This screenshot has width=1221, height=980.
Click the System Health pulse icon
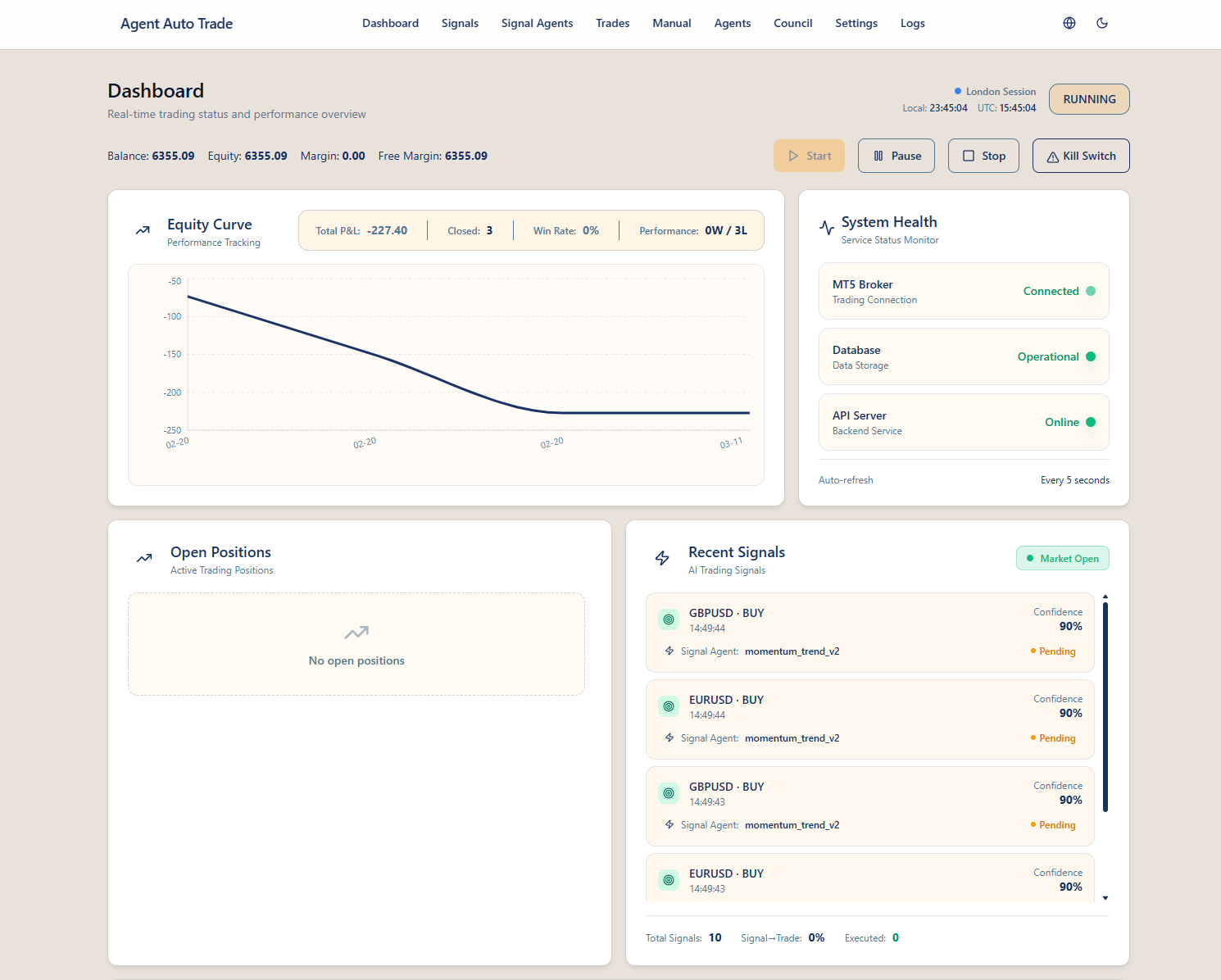(x=827, y=228)
